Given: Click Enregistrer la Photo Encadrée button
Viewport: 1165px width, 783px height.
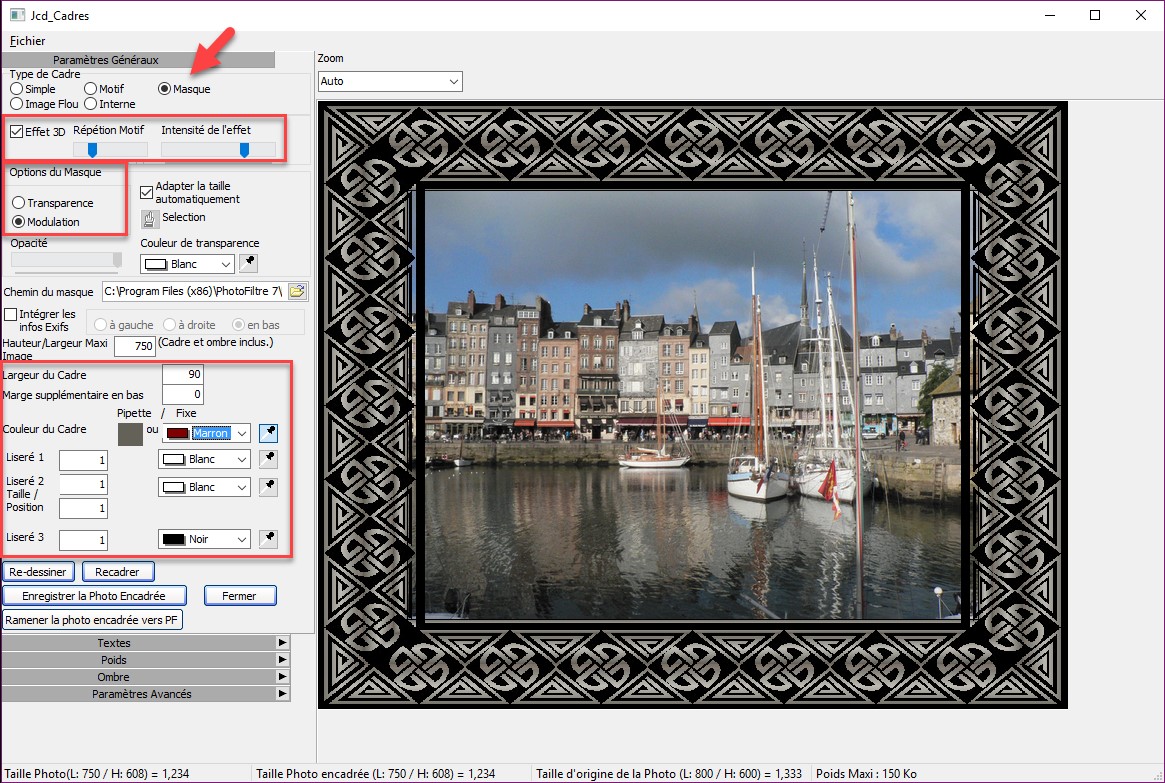Looking at the screenshot, I should click(94, 596).
